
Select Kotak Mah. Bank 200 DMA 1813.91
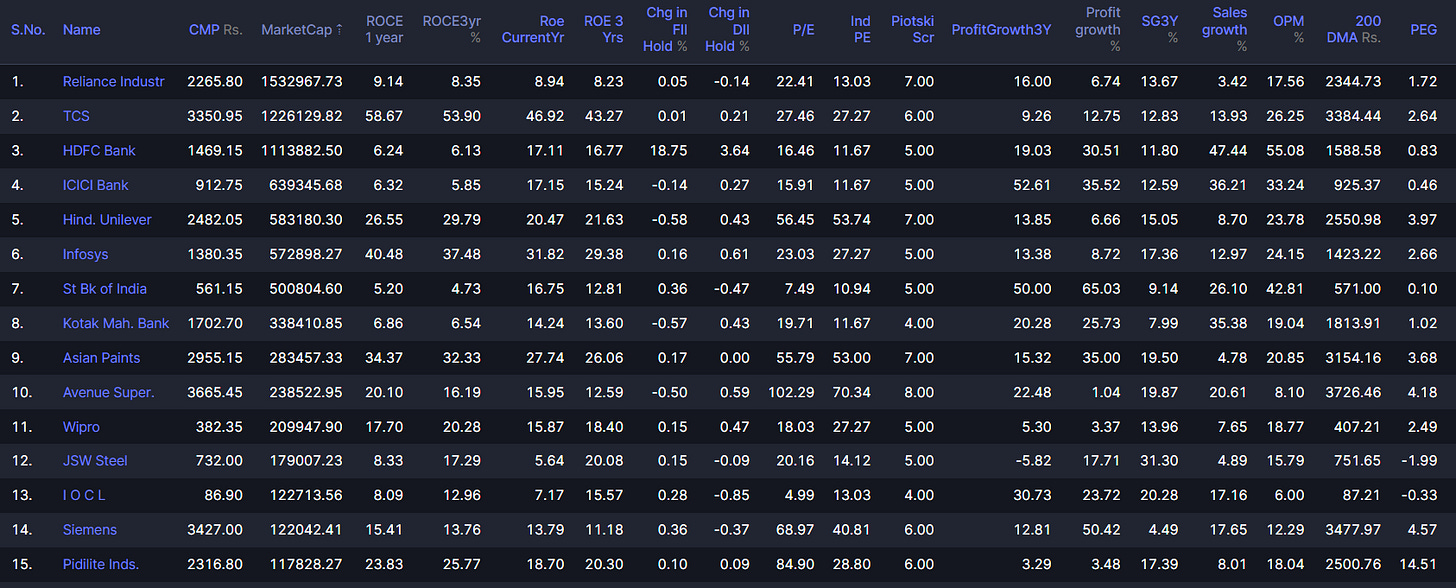[1352, 323]
